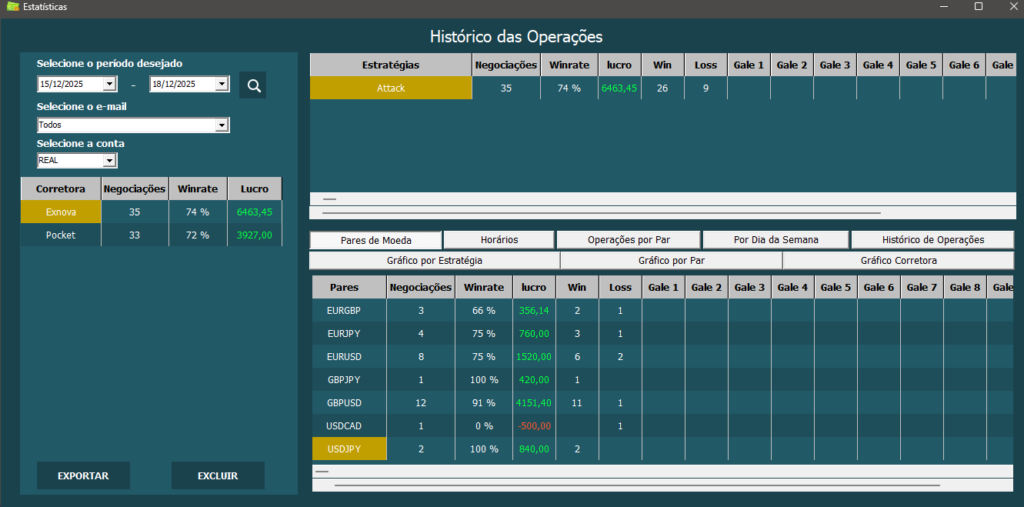Click the magnifying glass search icon
Viewport: 1024px width, 507px height.
click(252, 85)
